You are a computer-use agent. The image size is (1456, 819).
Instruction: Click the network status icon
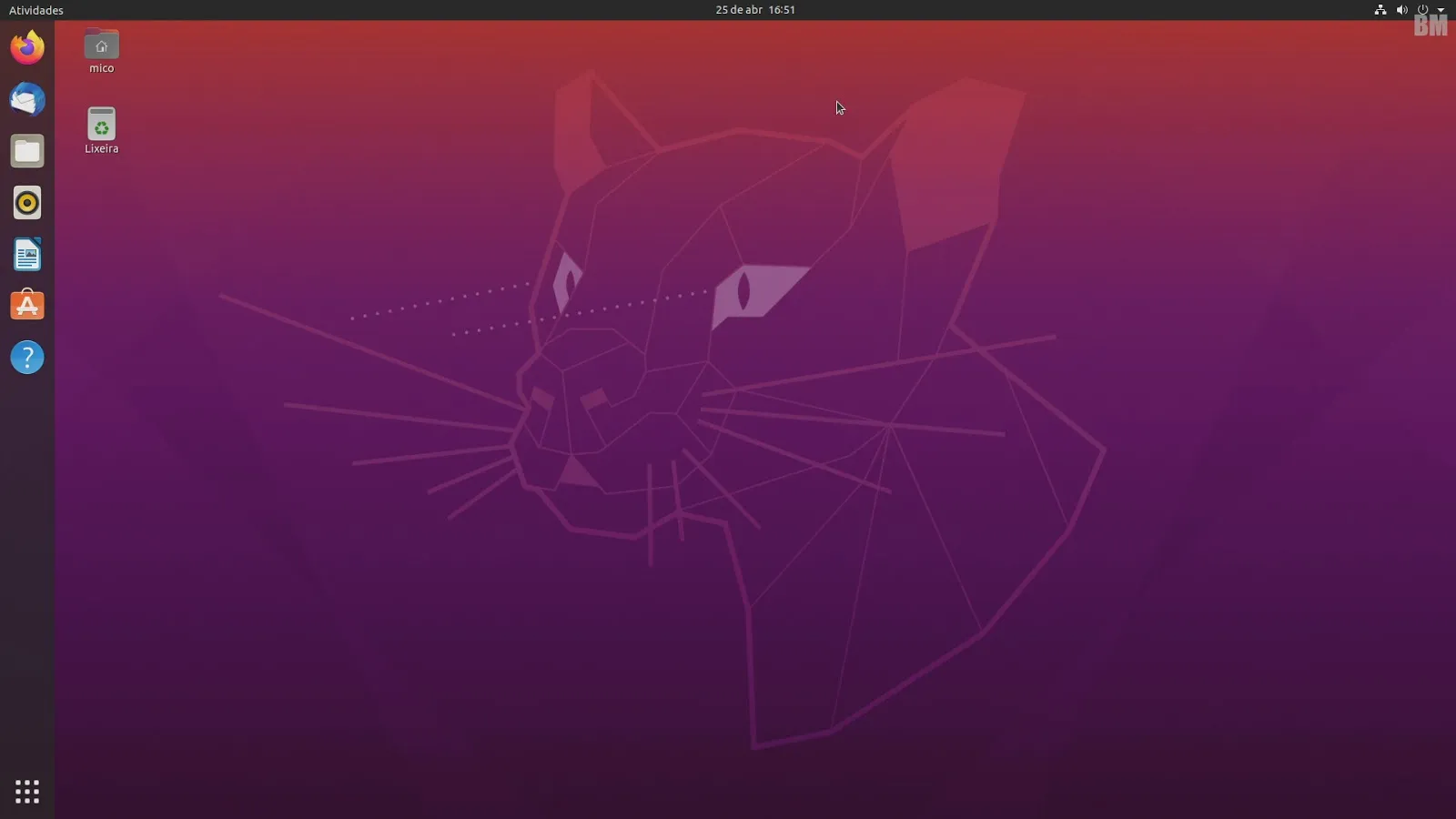1381,10
